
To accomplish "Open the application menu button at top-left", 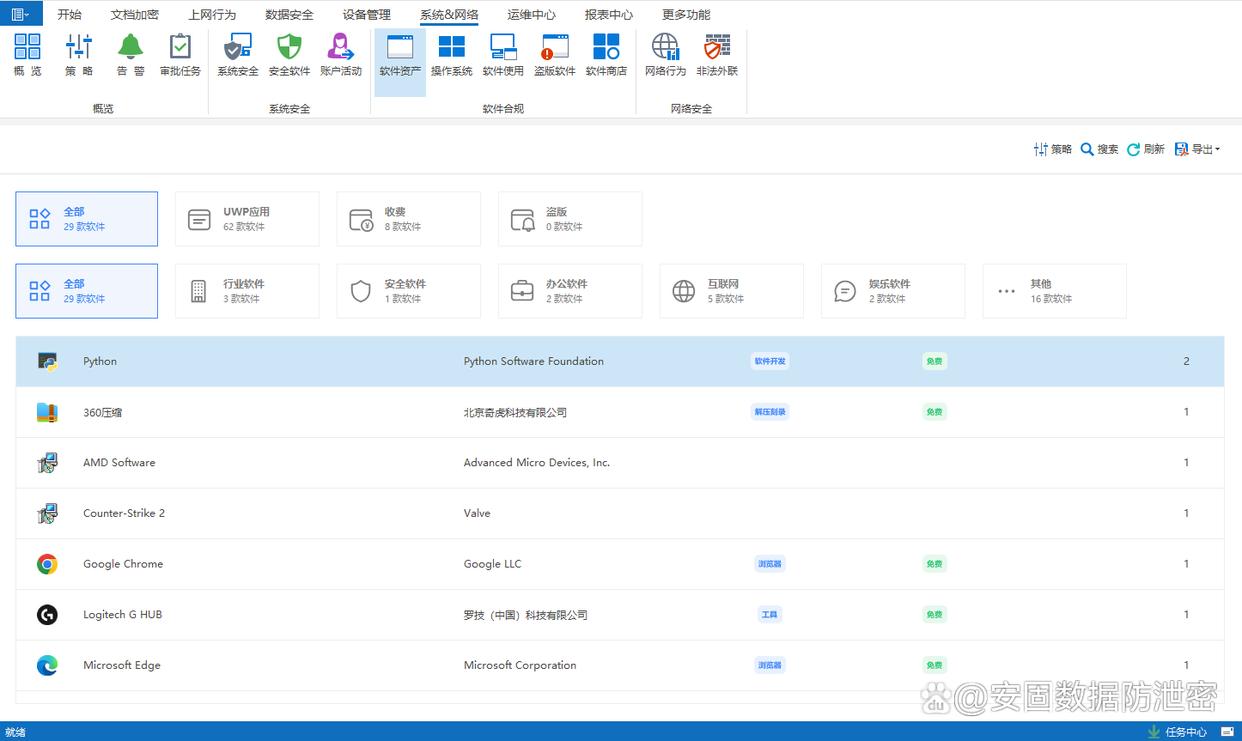I will pos(21,14).
